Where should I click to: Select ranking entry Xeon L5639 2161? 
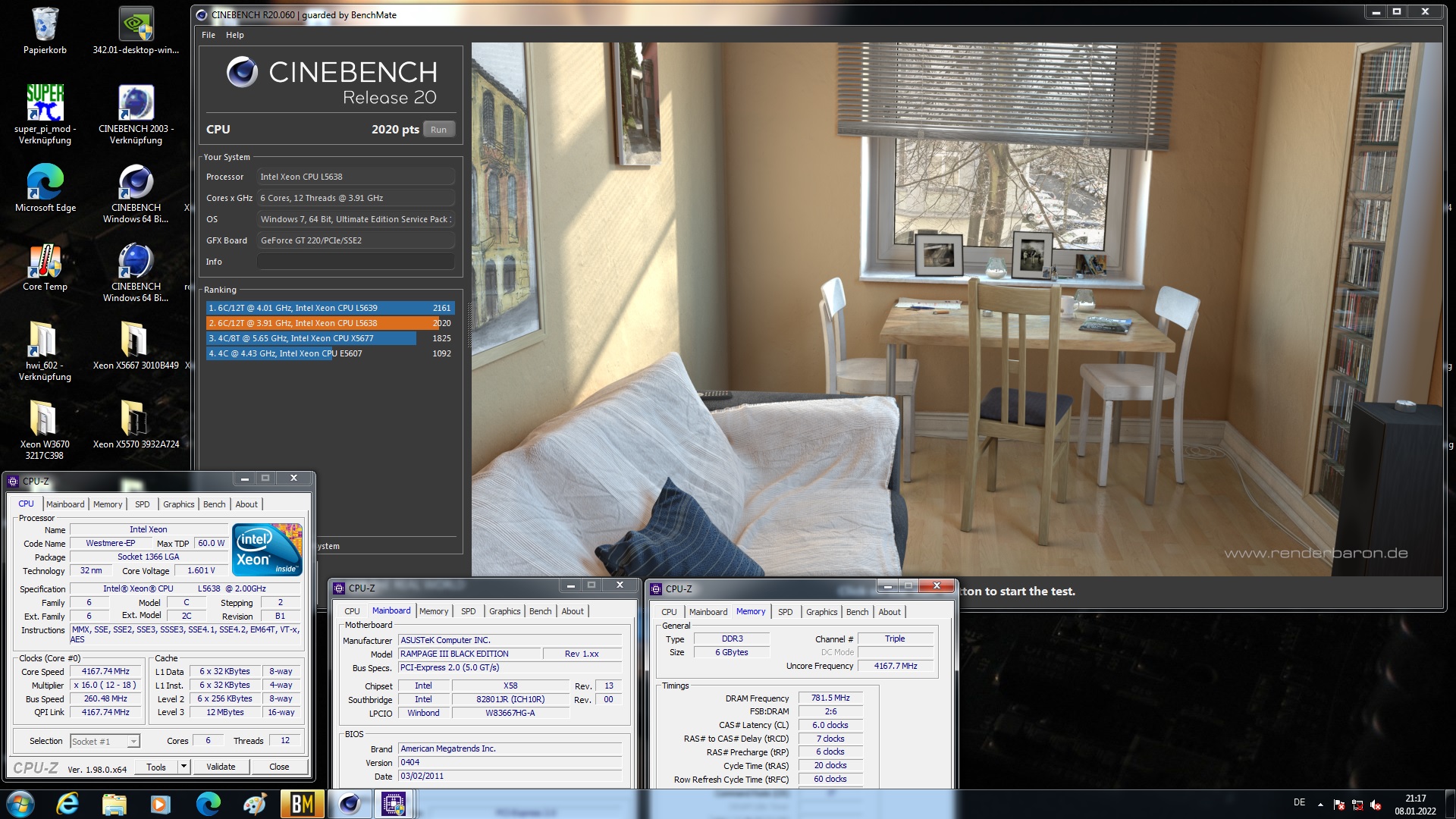pyautogui.click(x=330, y=308)
